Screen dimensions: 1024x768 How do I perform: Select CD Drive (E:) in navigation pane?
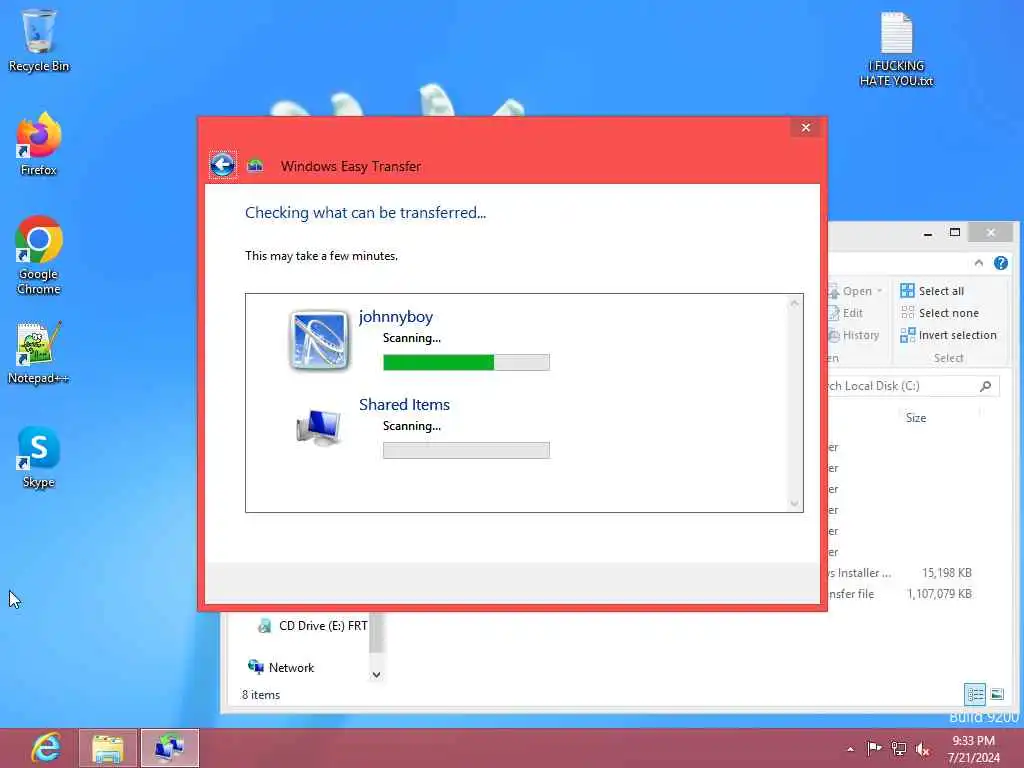click(x=313, y=626)
